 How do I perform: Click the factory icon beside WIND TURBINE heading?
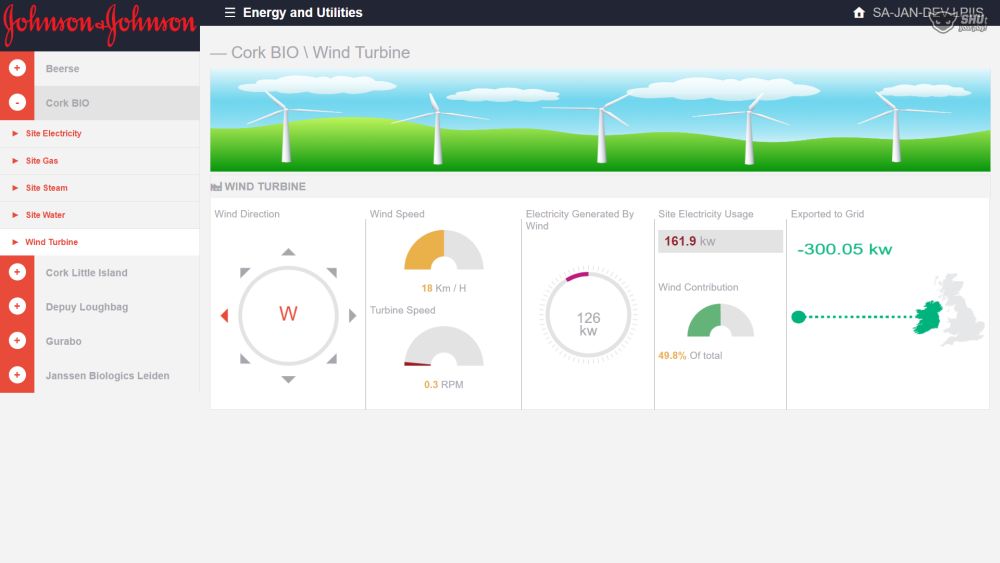tap(216, 187)
